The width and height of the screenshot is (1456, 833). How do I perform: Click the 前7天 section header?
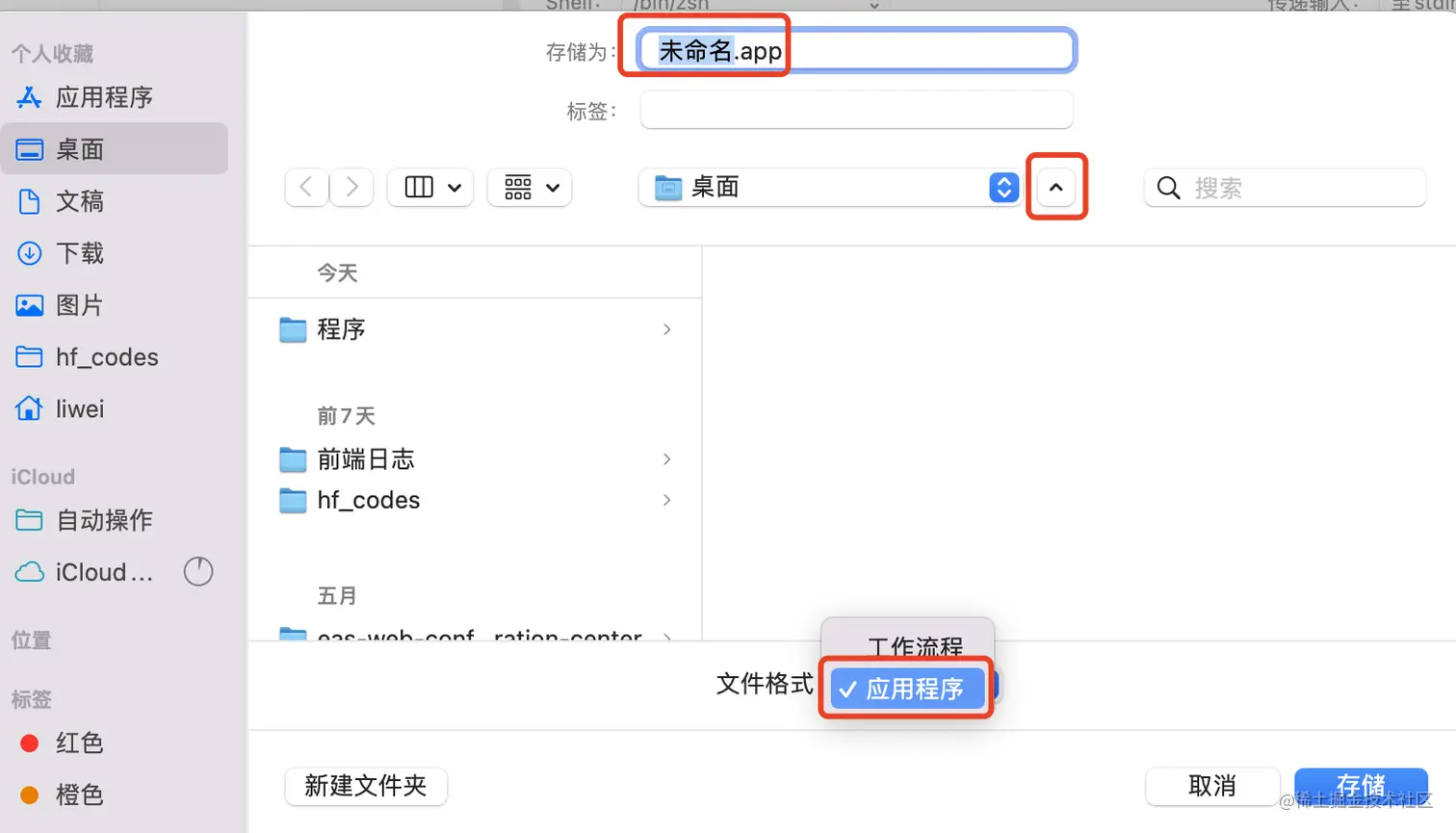(347, 416)
